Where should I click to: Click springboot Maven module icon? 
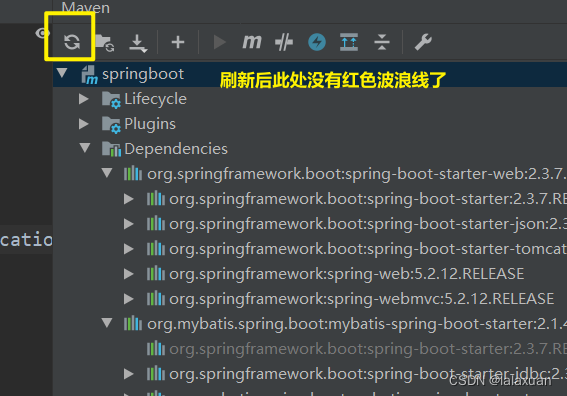(89, 74)
